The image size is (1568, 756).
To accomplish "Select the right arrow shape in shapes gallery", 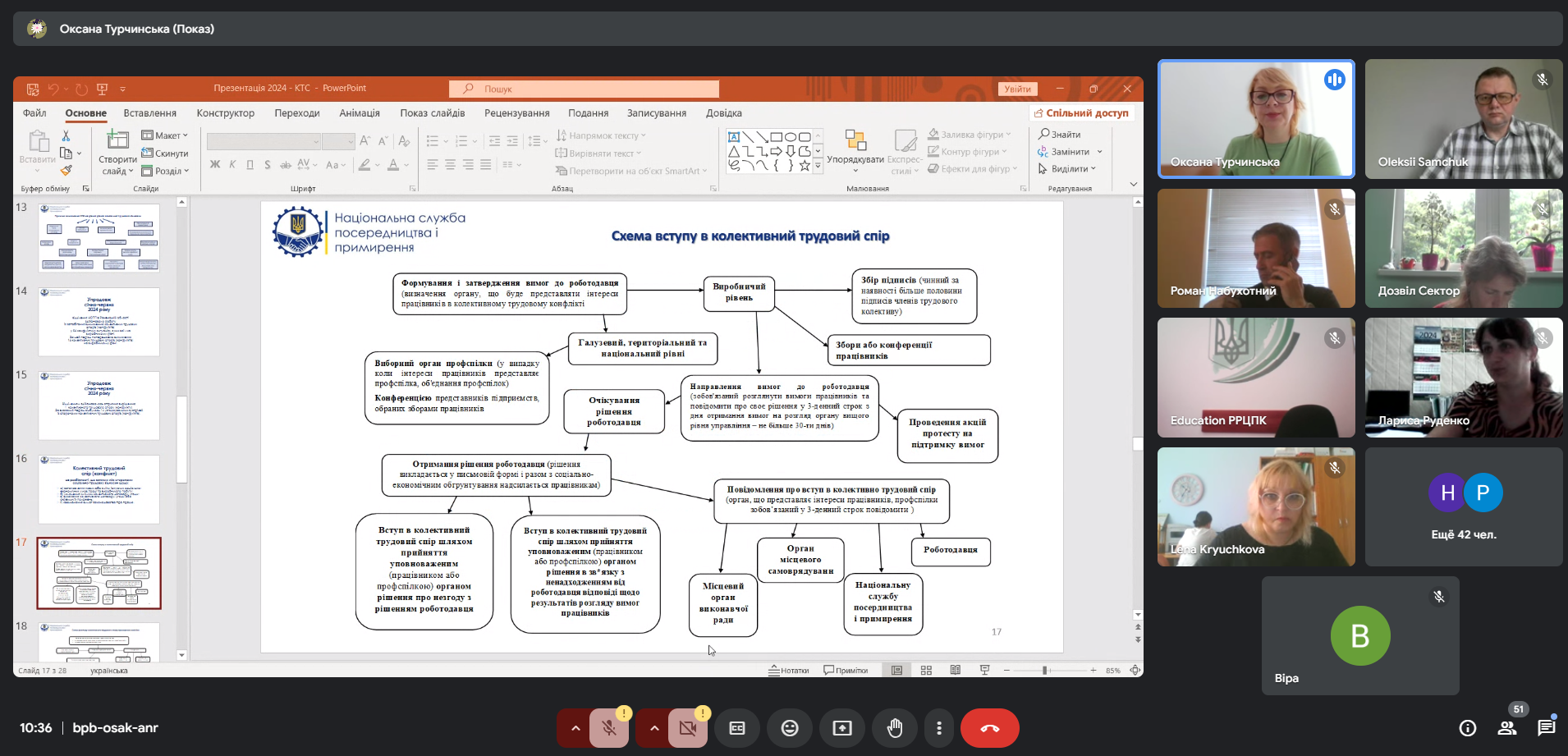I will coord(777,151).
